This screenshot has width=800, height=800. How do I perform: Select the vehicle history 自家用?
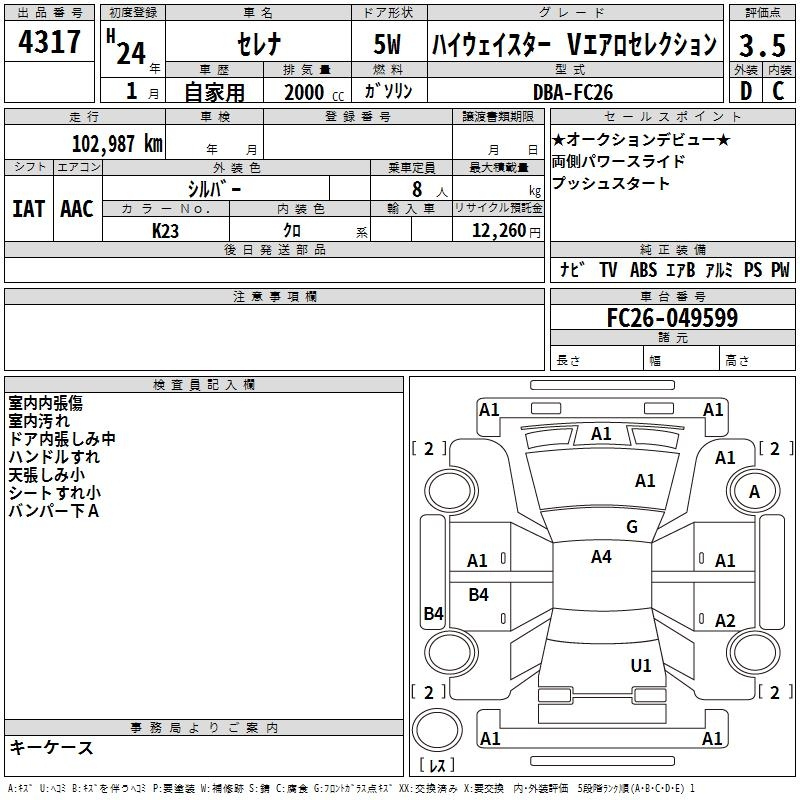(214, 92)
